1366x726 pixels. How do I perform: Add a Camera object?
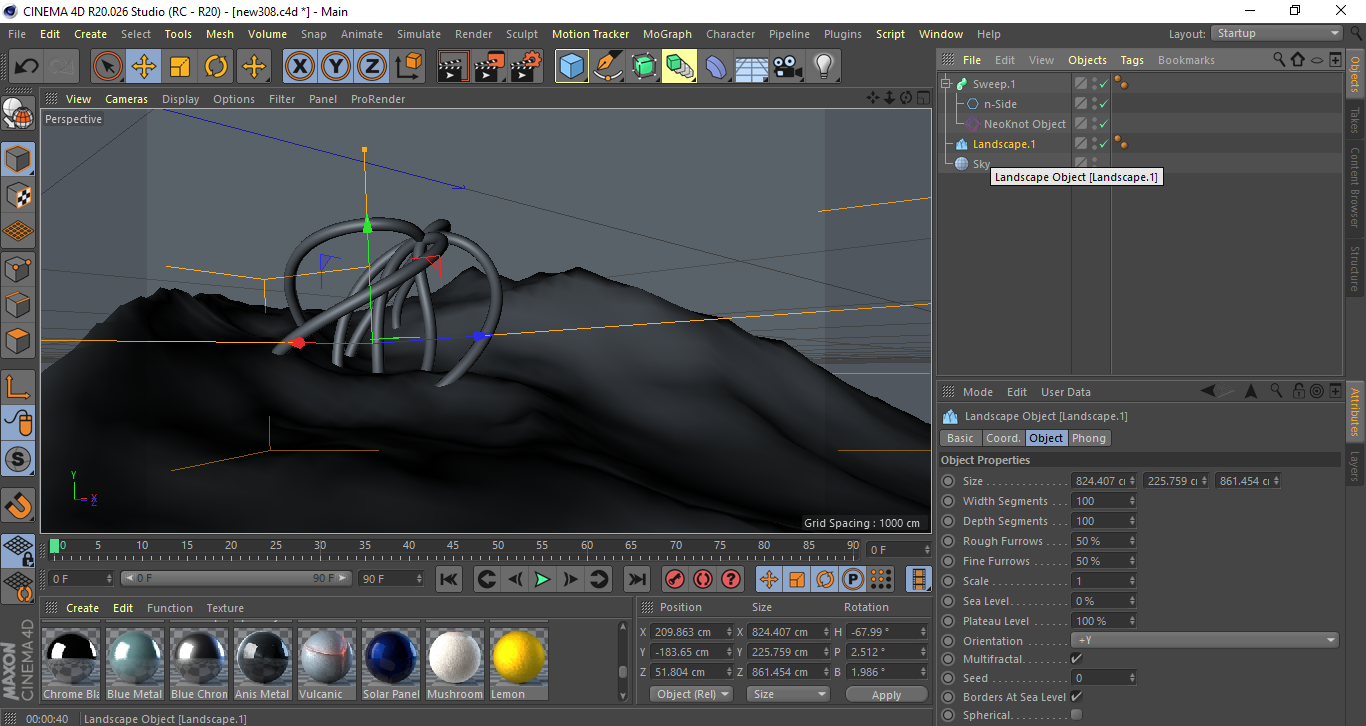pos(787,67)
